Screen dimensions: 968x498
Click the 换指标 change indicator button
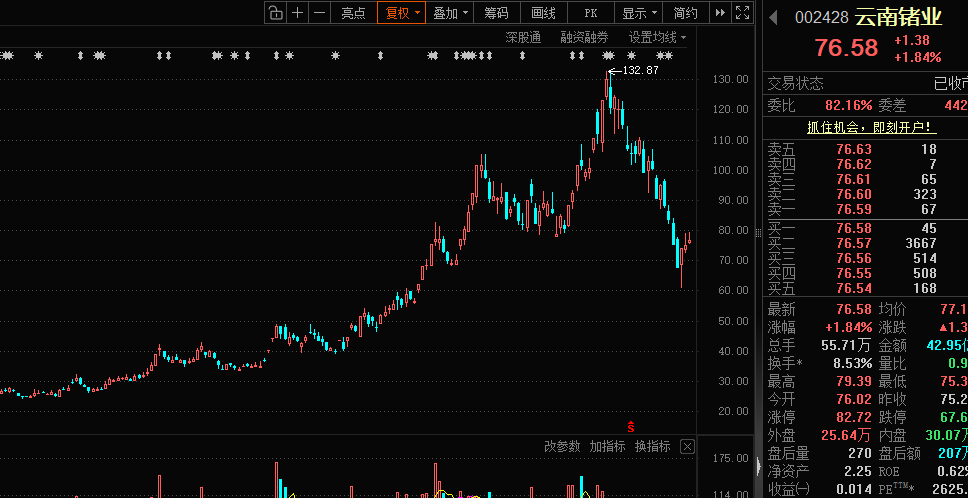pos(653,447)
